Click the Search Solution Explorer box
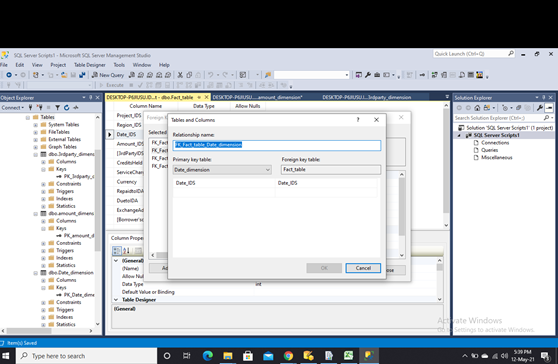This screenshot has height=364, width=558. (504, 118)
